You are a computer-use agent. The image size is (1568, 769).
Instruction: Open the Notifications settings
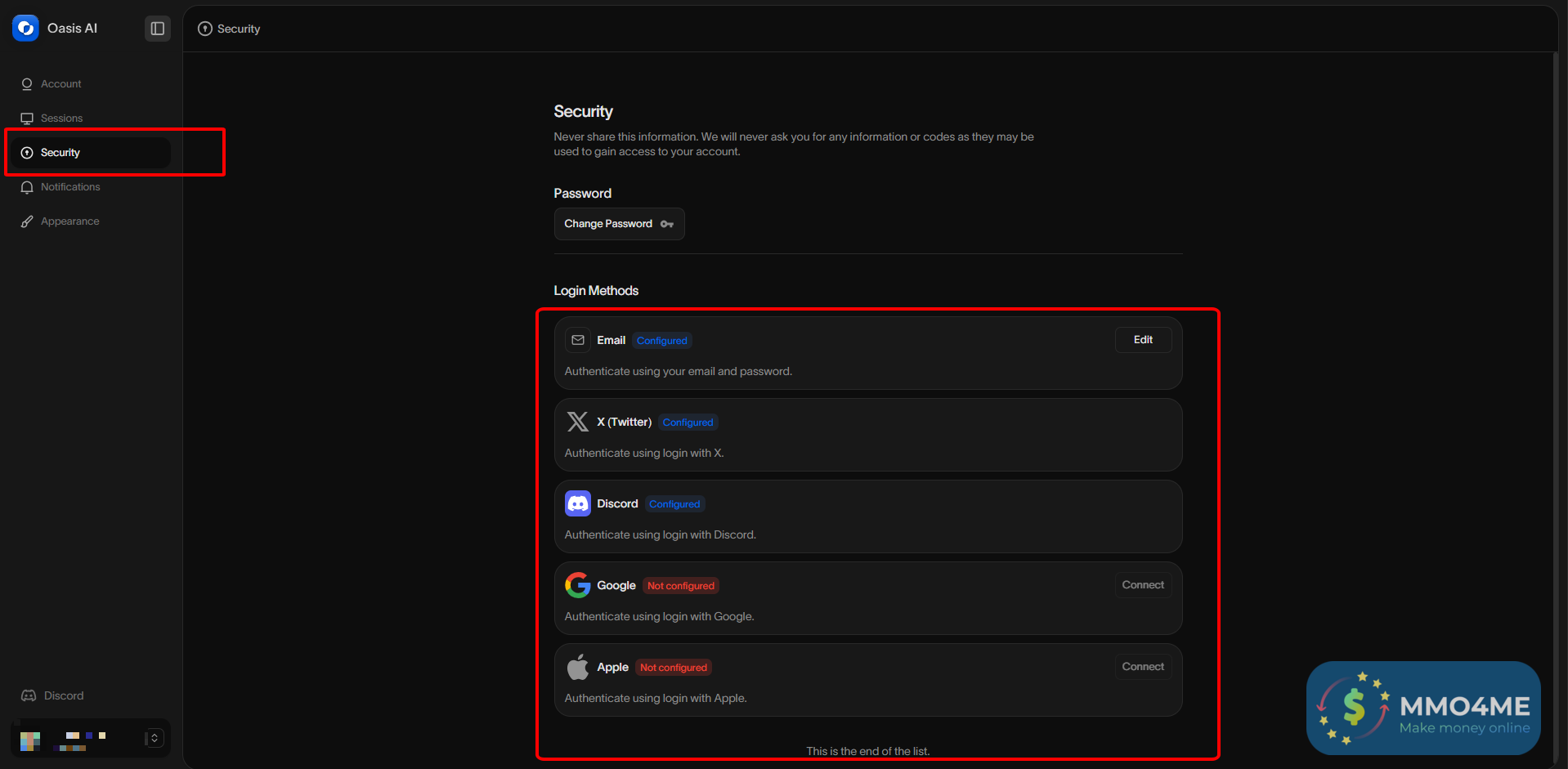pos(70,187)
